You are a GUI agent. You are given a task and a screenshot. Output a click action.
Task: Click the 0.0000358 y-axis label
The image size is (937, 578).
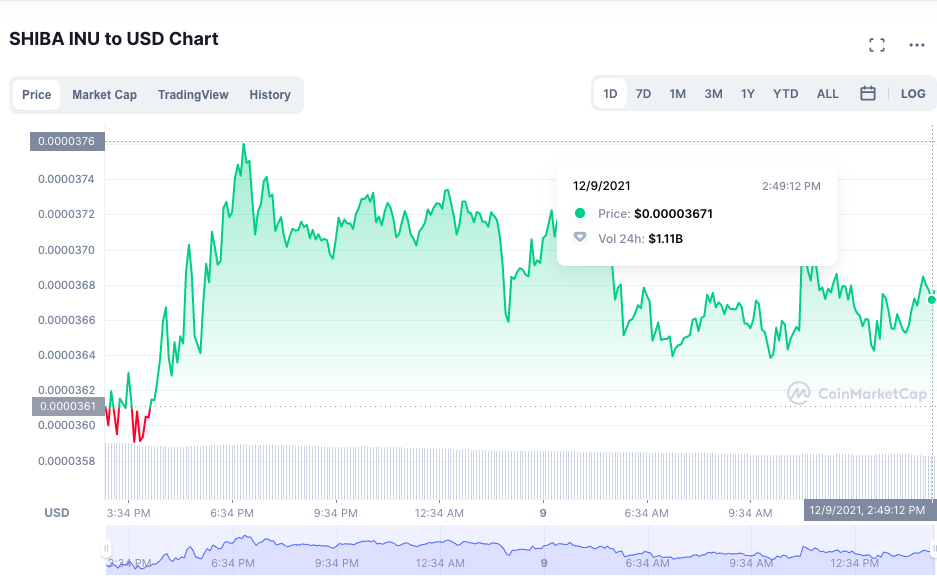pos(66,461)
